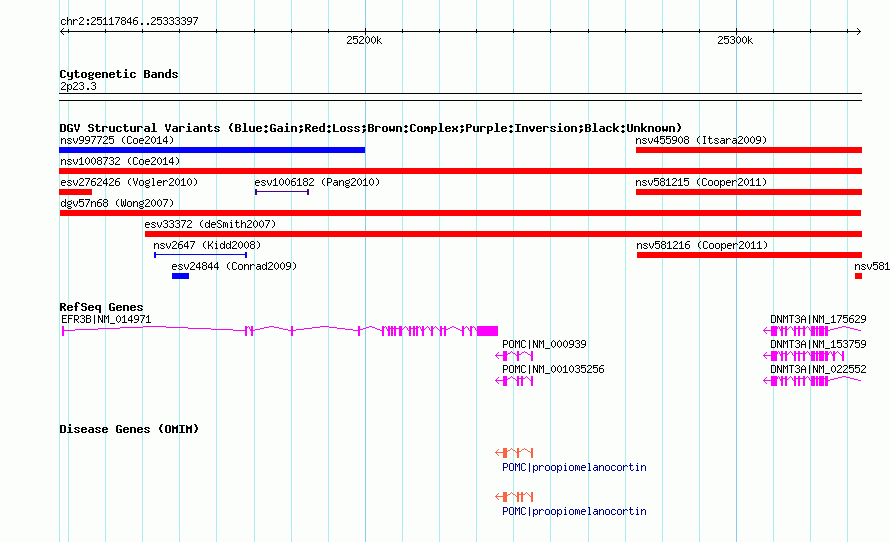Select the short red esv2762426 bar
Viewport: 890px width, 542px height.
75,192
